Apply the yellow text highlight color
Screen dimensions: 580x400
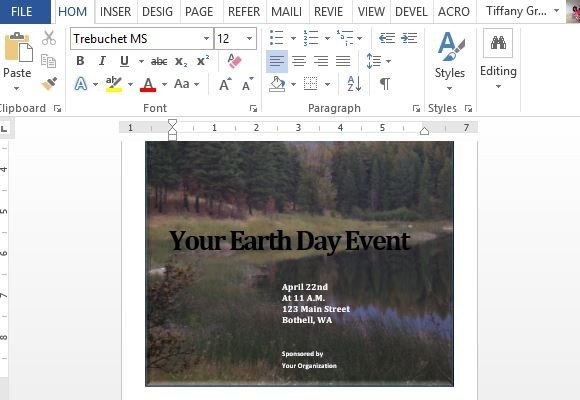[114, 84]
